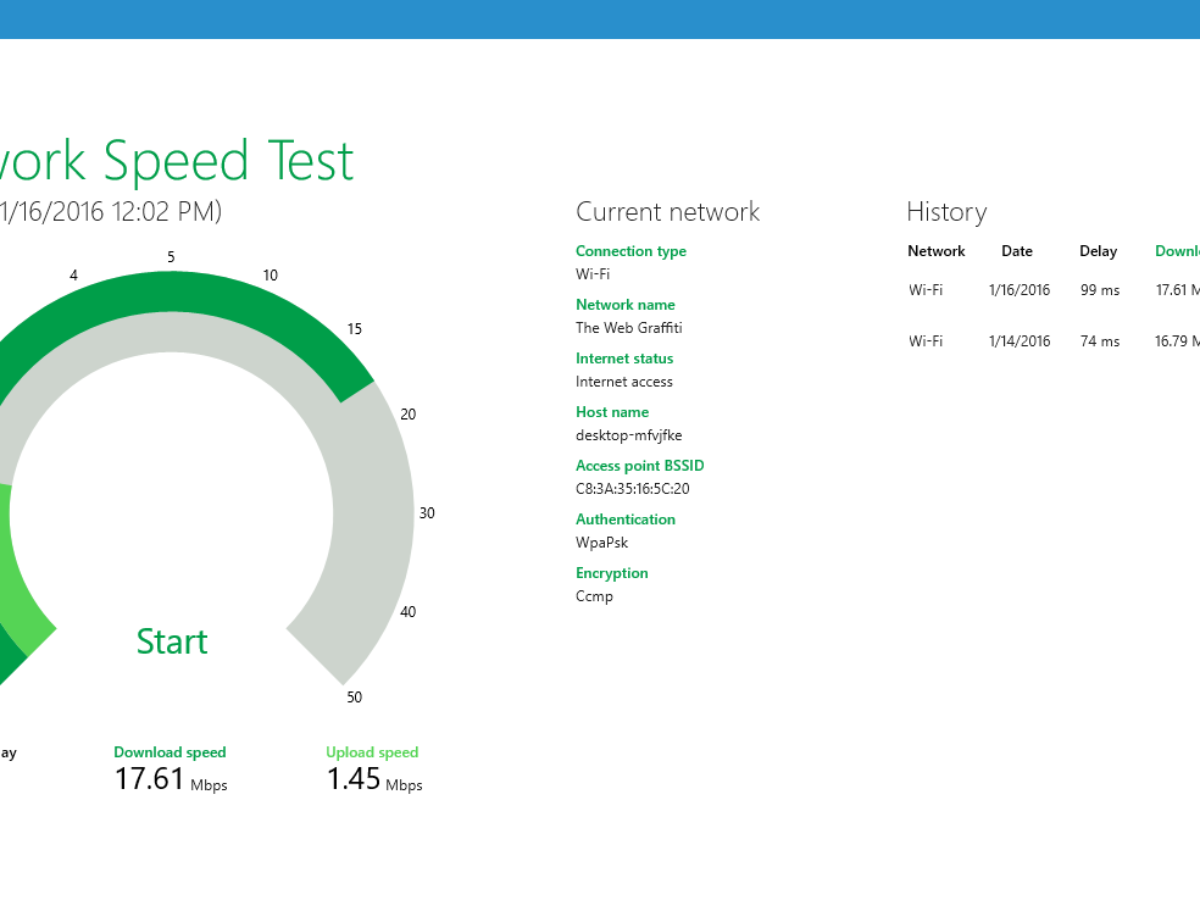
Task: Click the Connection type label
Action: tap(630, 251)
